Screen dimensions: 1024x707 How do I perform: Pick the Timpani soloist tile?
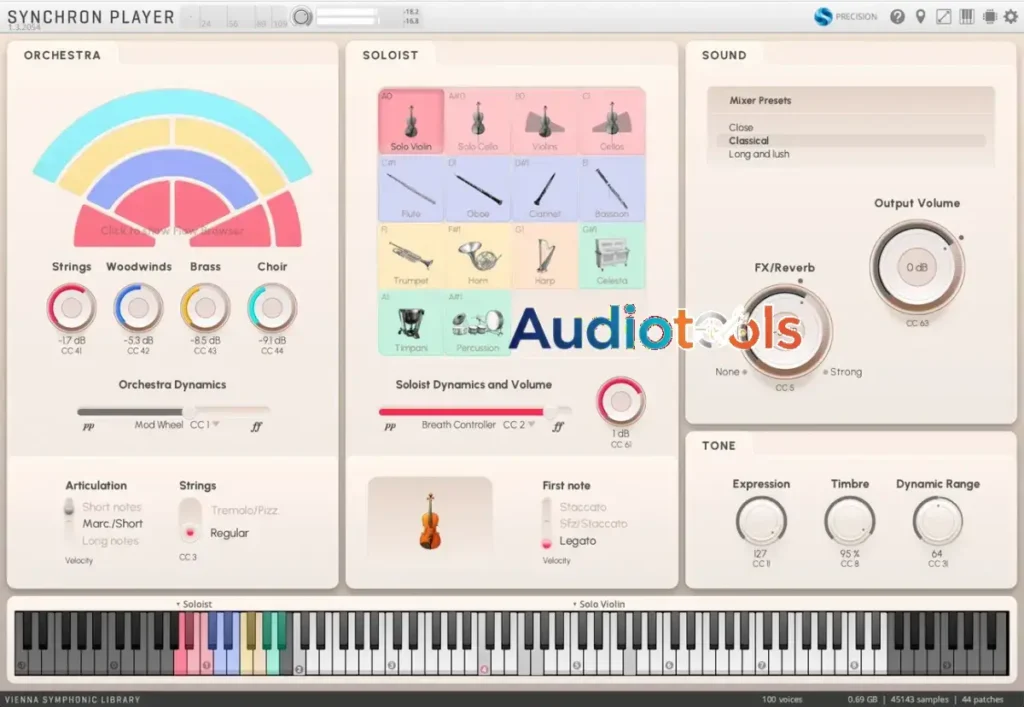(x=411, y=323)
